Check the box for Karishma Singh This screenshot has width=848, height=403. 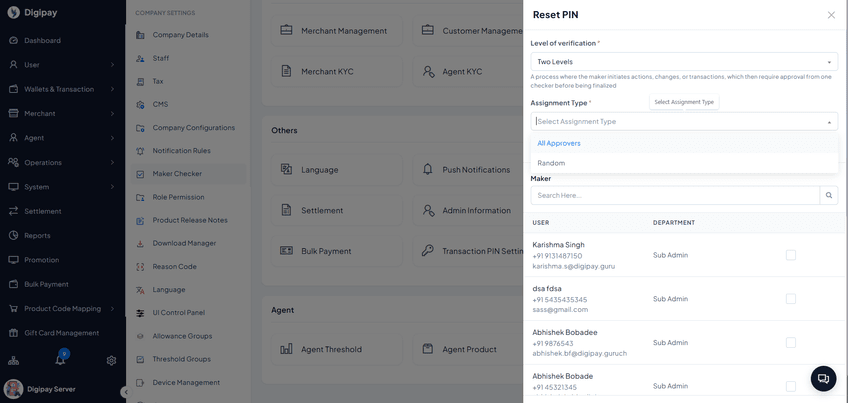[791, 255]
